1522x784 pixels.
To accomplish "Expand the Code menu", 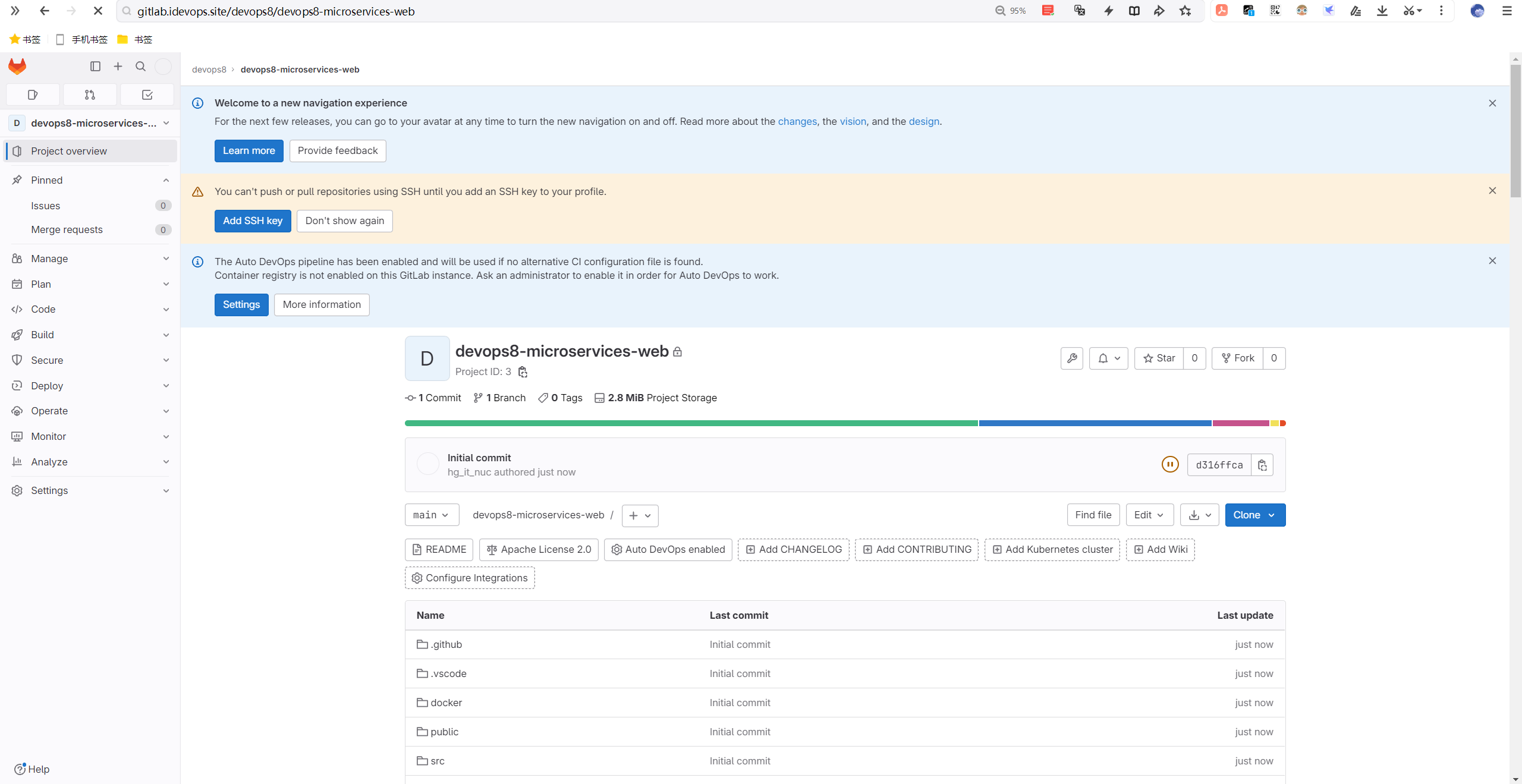I will click(91, 310).
